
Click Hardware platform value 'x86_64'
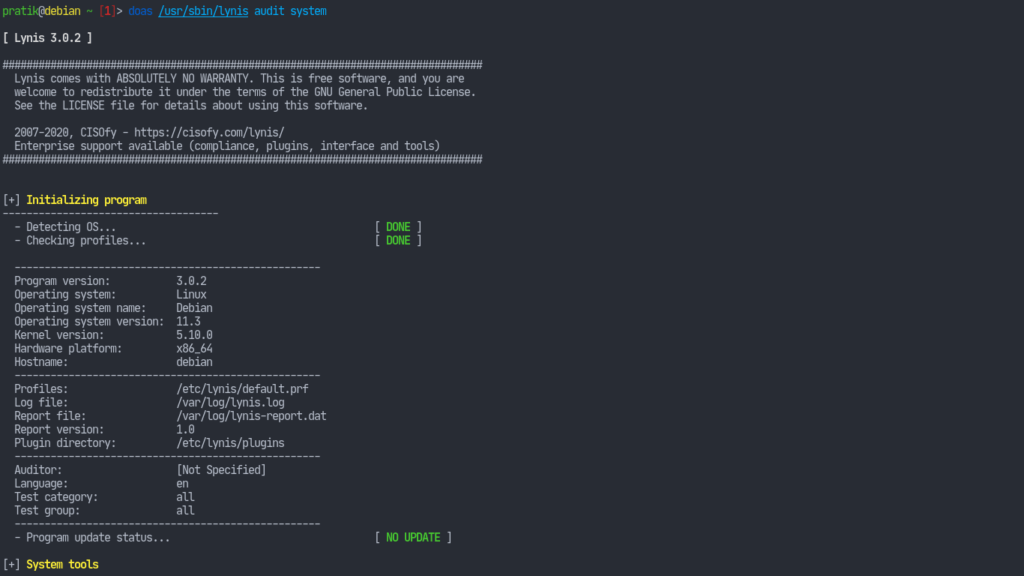tap(194, 349)
